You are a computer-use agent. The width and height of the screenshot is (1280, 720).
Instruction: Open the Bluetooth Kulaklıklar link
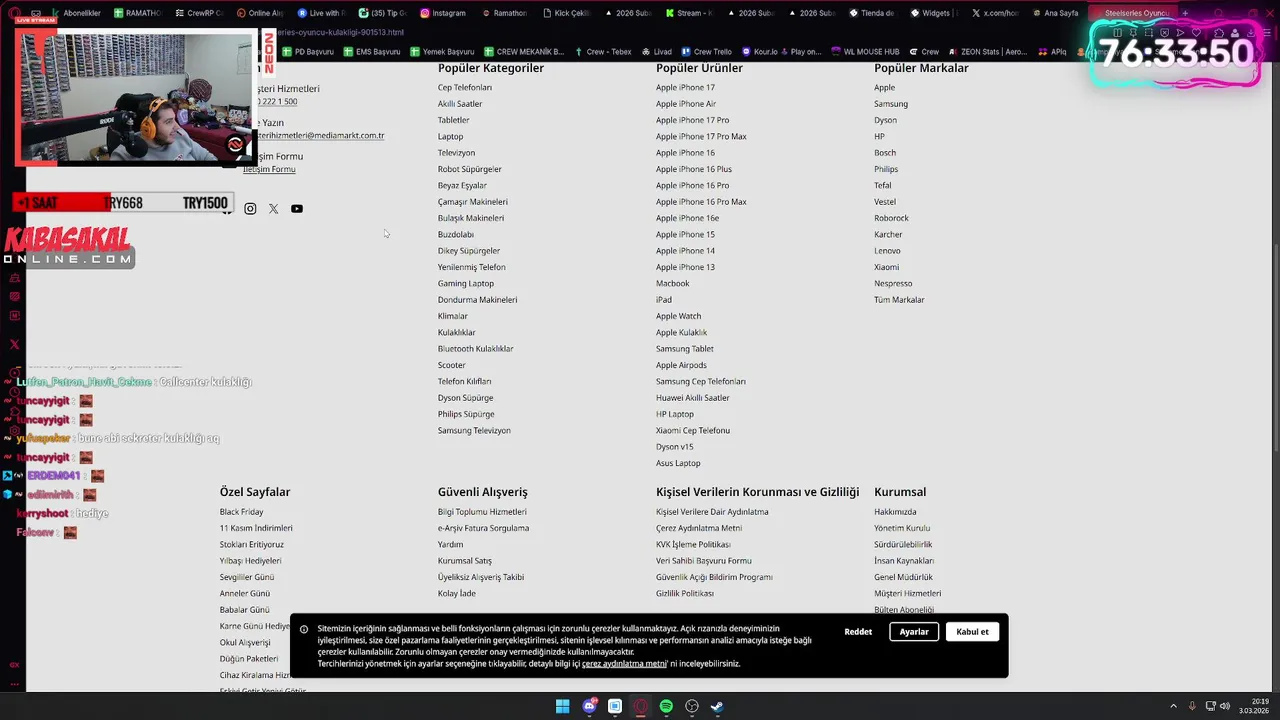[x=476, y=349]
